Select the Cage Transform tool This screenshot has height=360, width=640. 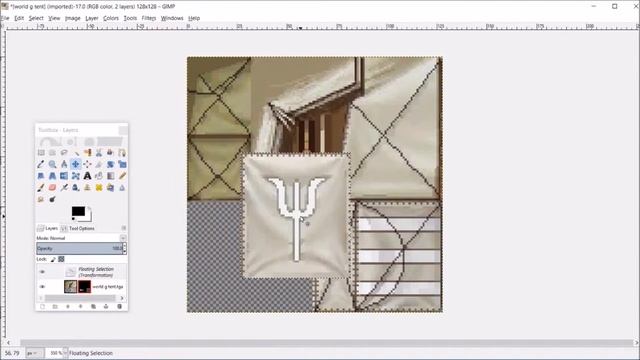pos(76,176)
